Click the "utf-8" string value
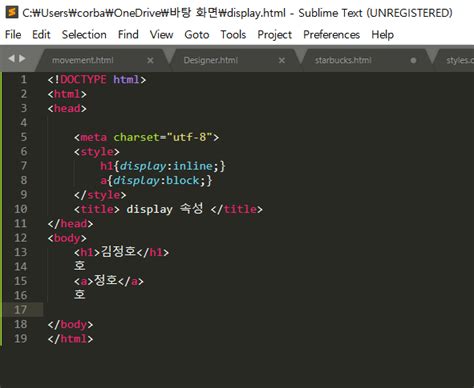The height and width of the screenshot is (388, 474). pos(189,137)
